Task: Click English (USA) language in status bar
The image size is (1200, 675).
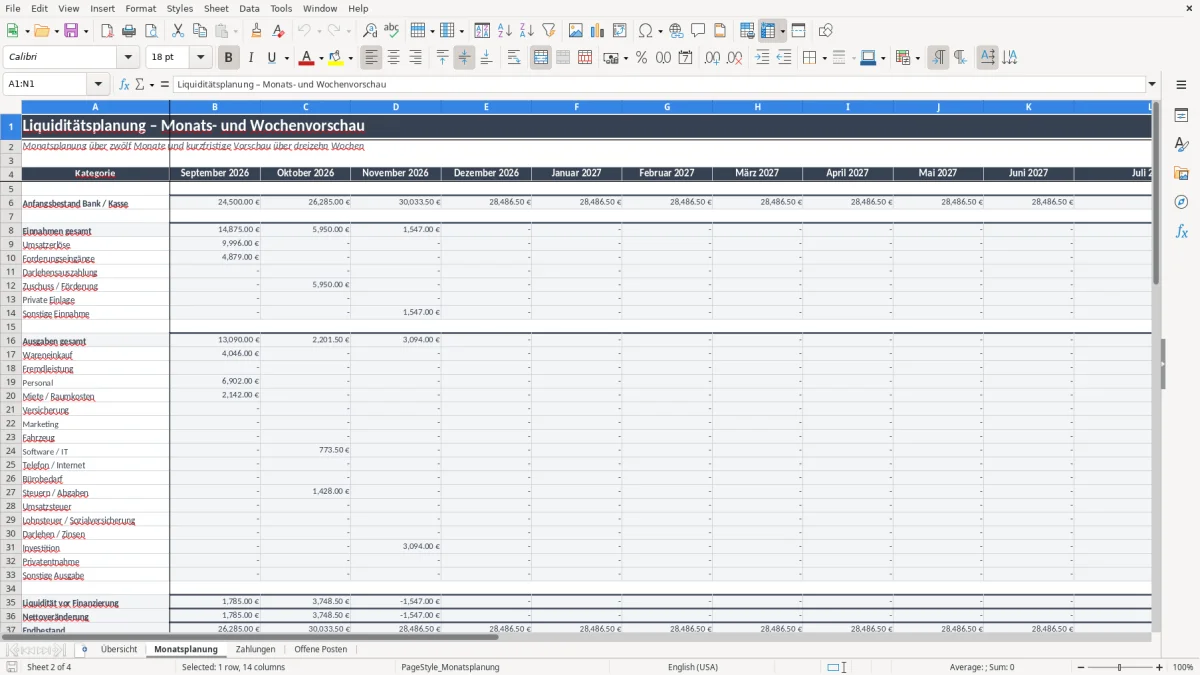Action: pos(693,667)
